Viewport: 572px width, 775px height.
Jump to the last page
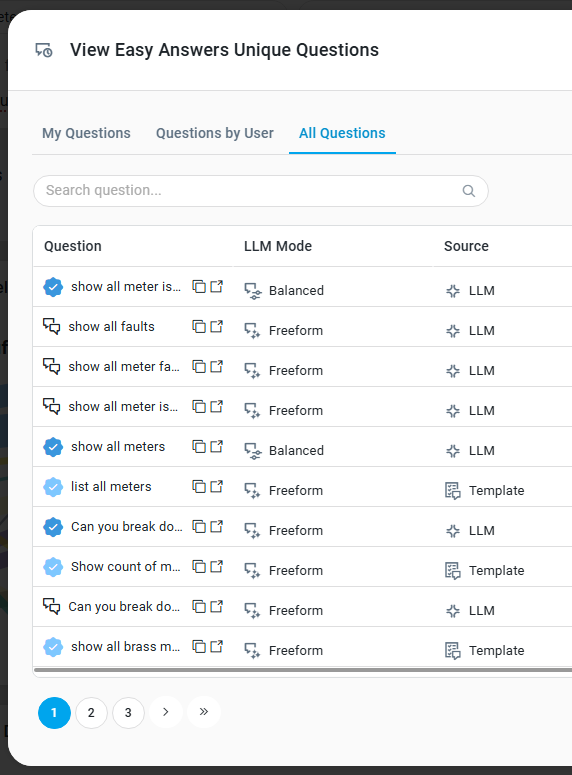pyautogui.click(x=204, y=712)
